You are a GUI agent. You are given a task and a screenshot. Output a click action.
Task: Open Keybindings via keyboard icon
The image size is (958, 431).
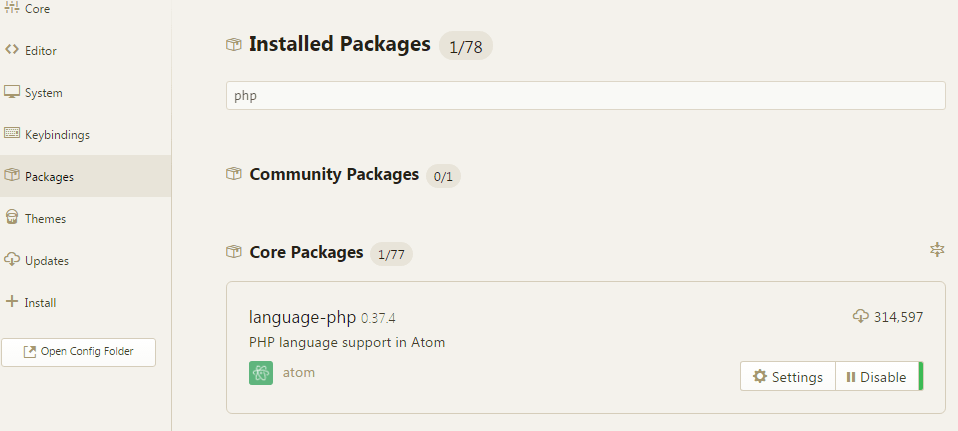[x=12, y=134]
